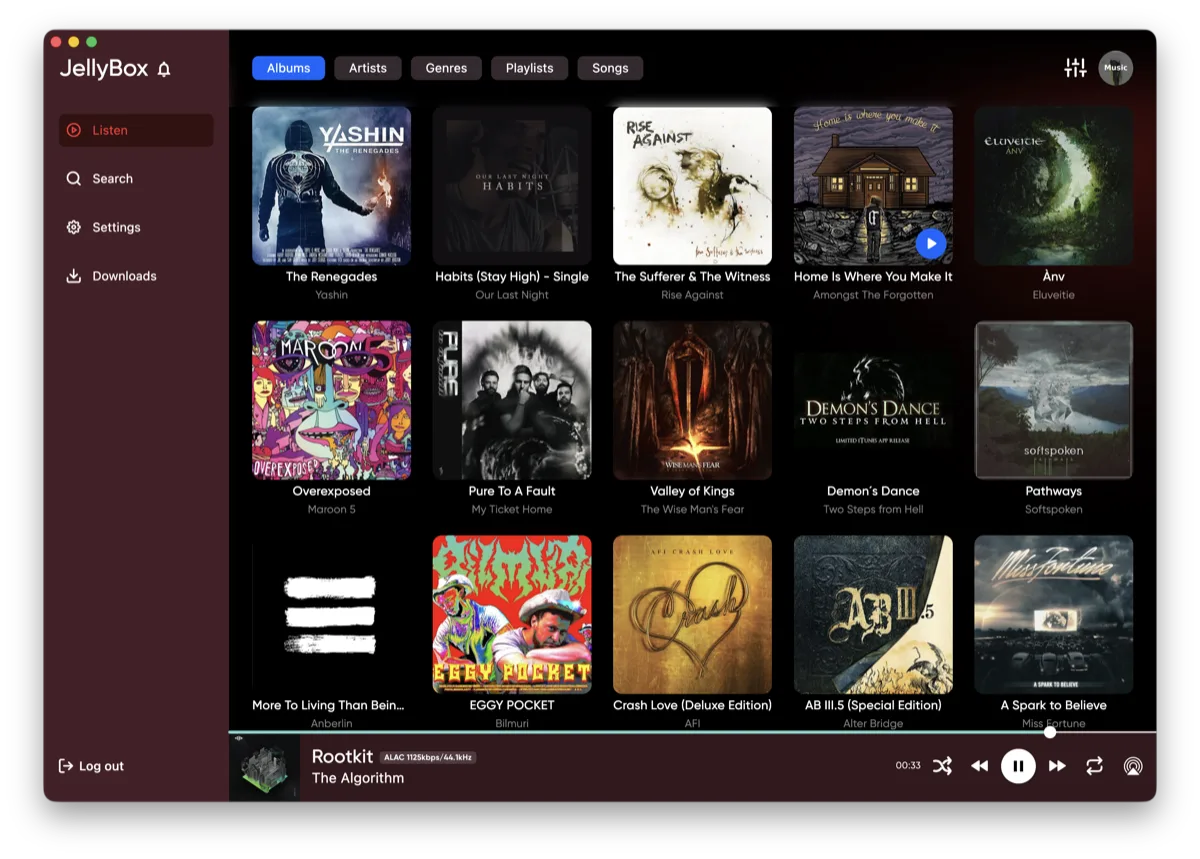This screenshot has width=1200, height=859.
Task: Open the Pure To A Fault cover
Action: click(x=512, y=400)
